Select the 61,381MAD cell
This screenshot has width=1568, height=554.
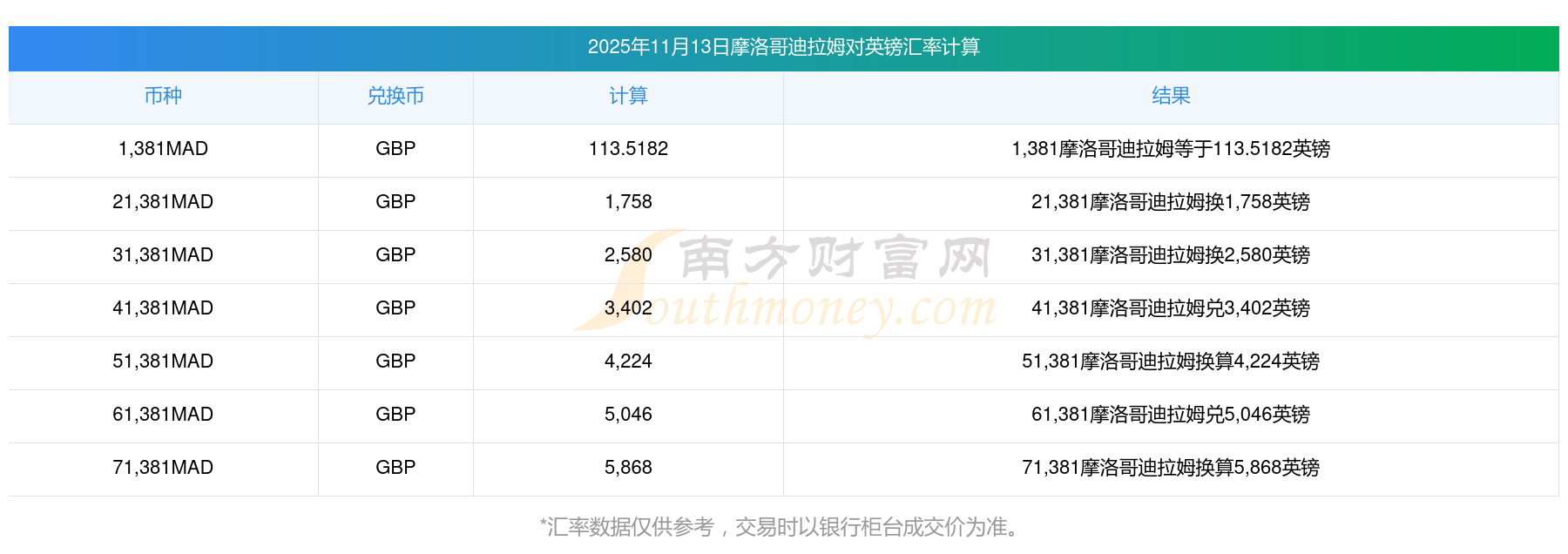click(x=163, y=415)
